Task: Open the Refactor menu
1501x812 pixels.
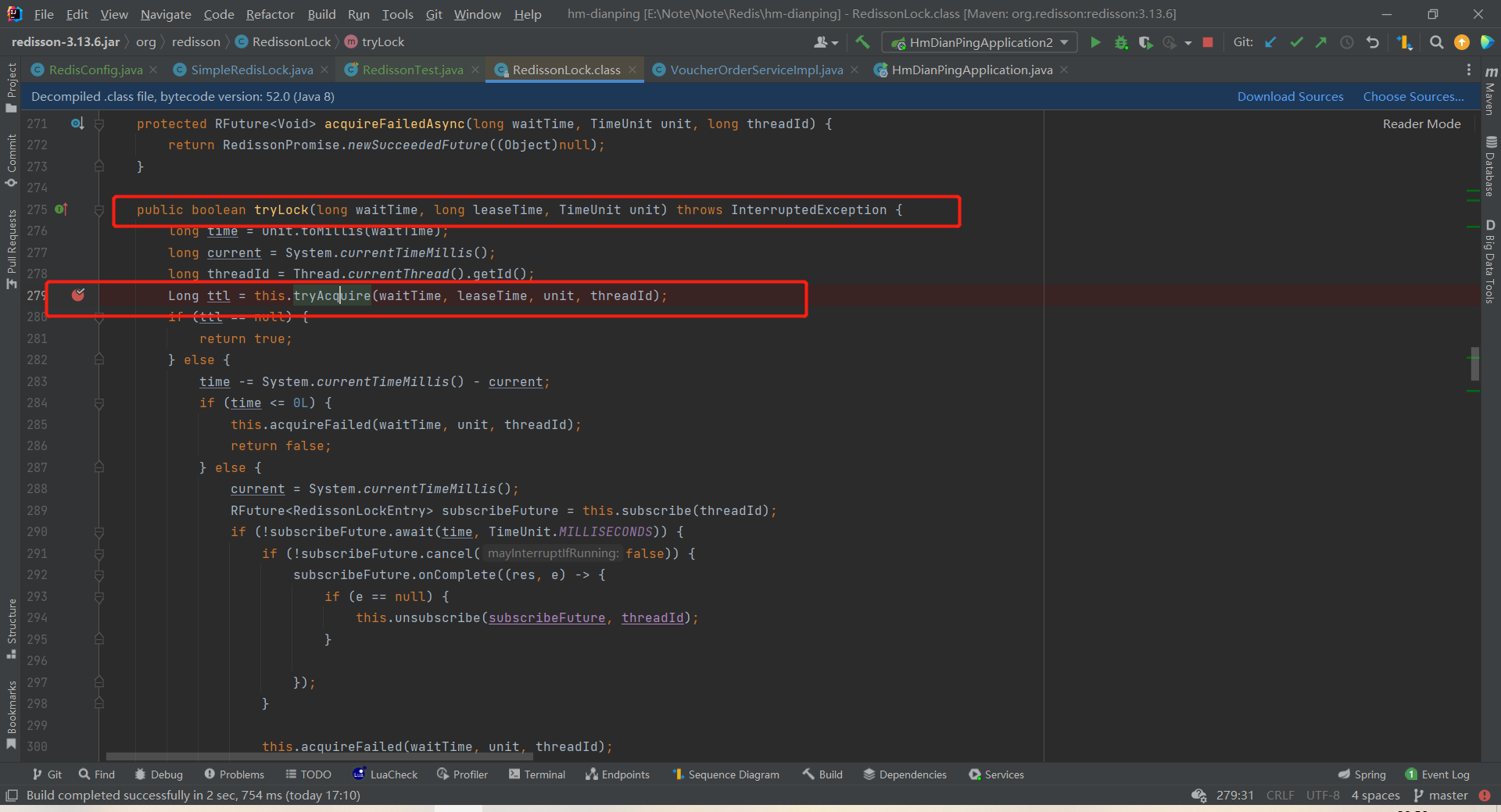Action: [x=270, y=14]
